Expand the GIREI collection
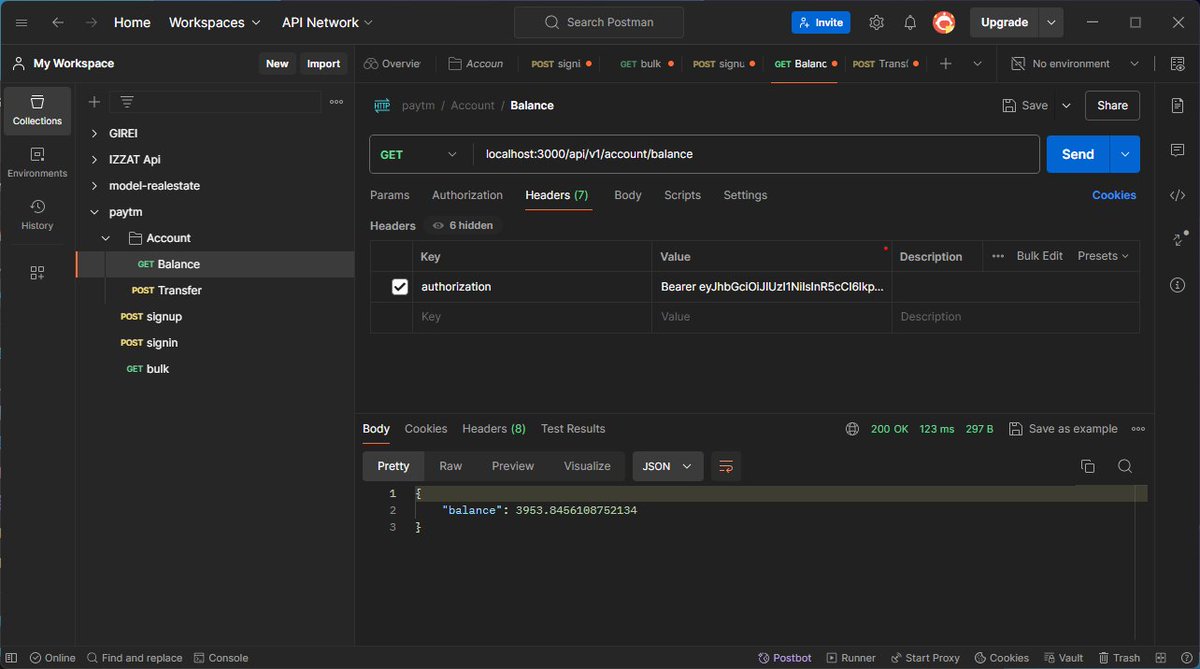This screenshot has height=669, width=1200. click(95, 133)
